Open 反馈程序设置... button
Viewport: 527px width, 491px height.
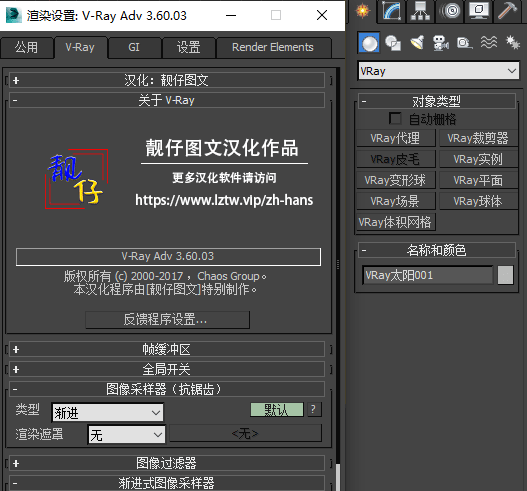pyautogui.click(x=167, y=320)
